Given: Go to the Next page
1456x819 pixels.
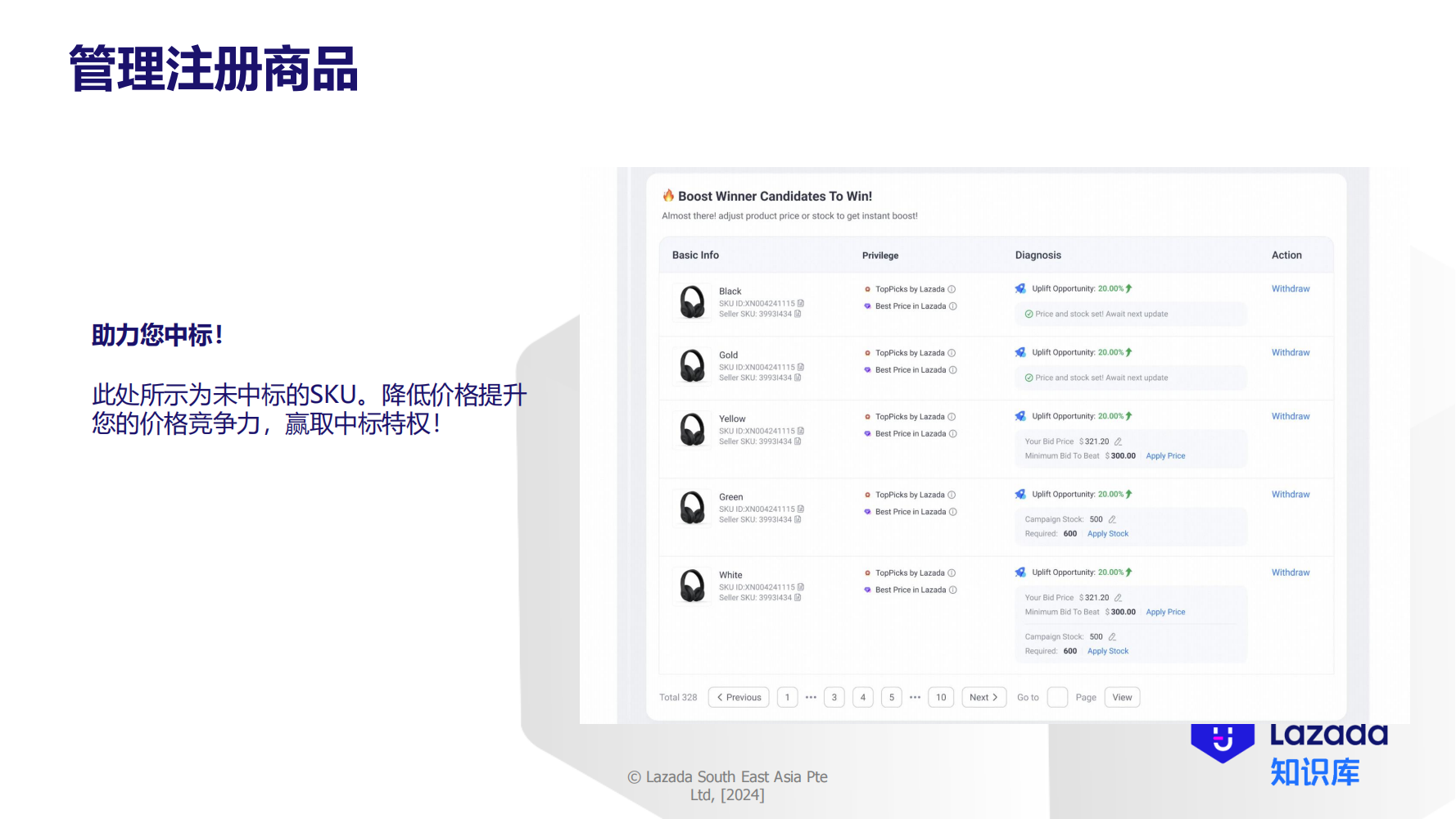Looking at the screenshot, I should pyautogui.click(x=983, y=698).
